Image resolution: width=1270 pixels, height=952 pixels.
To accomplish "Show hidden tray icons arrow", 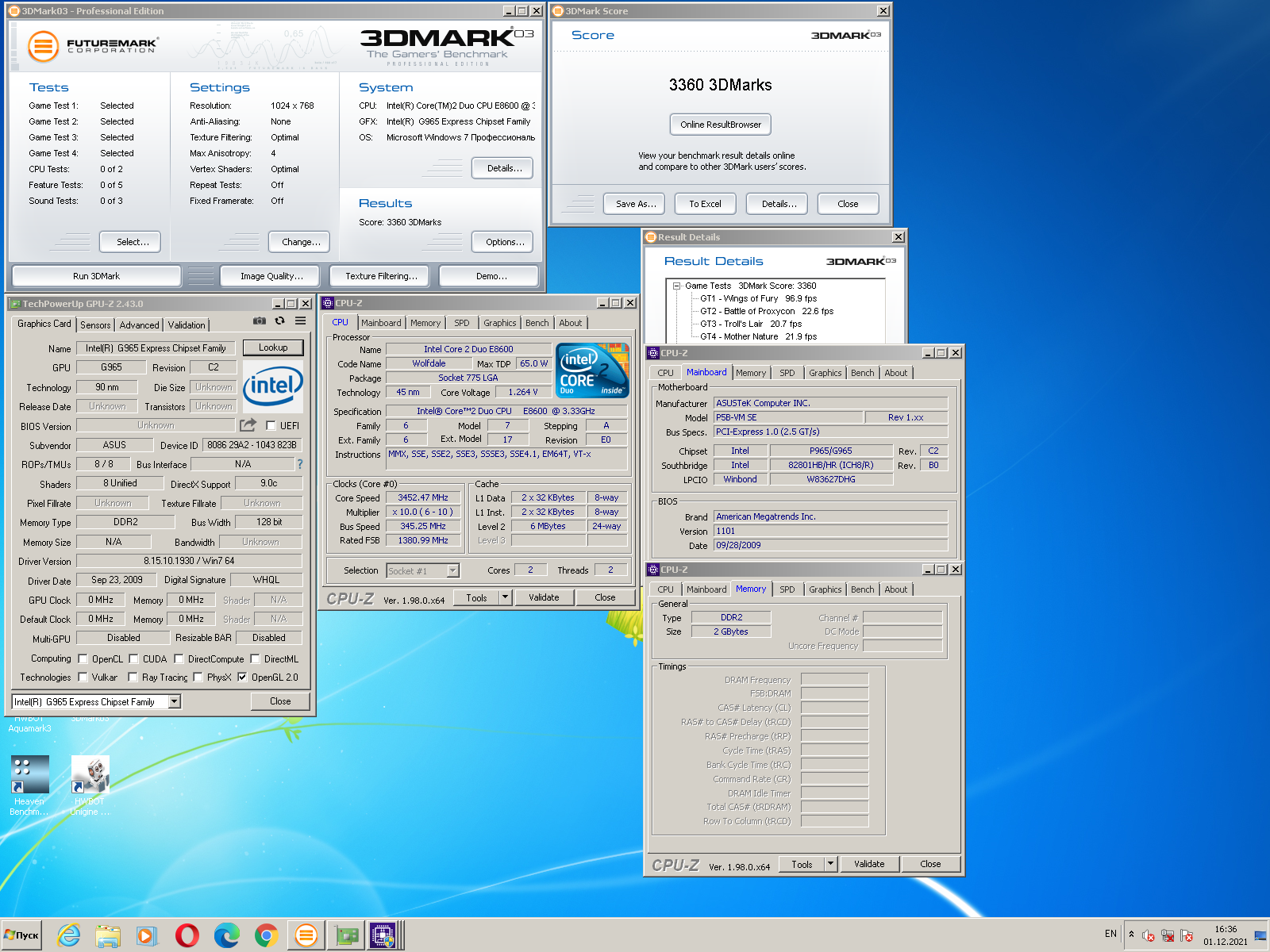I will [1131, 935].
